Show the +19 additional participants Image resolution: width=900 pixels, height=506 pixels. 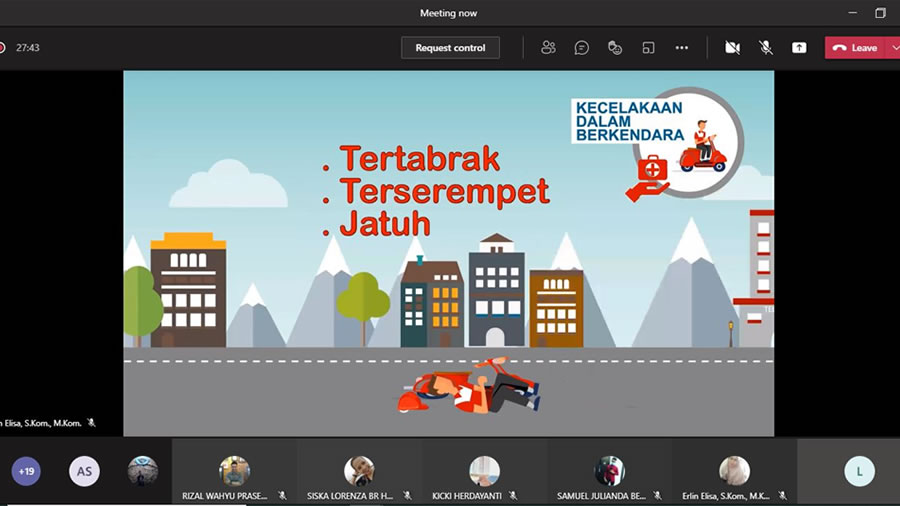(26, 471)
